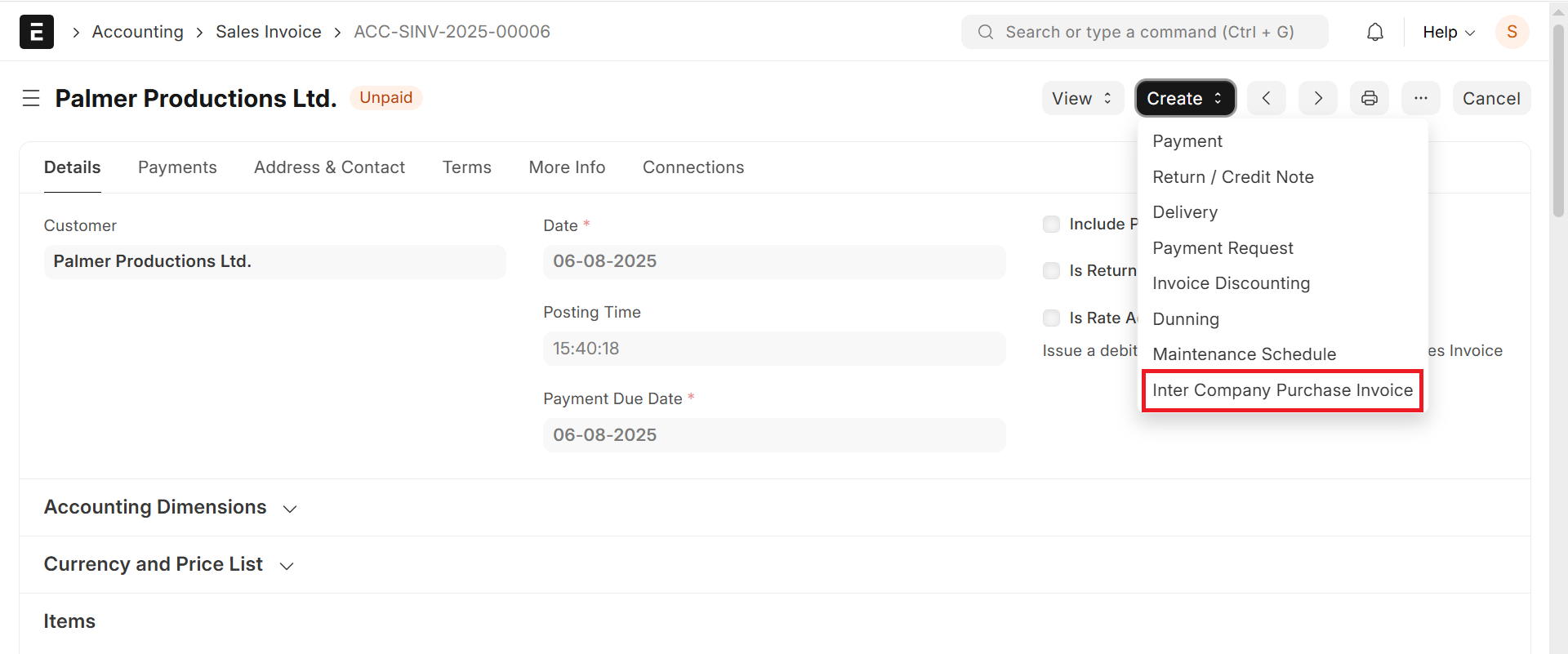The height and width of the screenshot is (654, 1568).
Task: Click the user avatar S
Action: (x=1512, y=32)
